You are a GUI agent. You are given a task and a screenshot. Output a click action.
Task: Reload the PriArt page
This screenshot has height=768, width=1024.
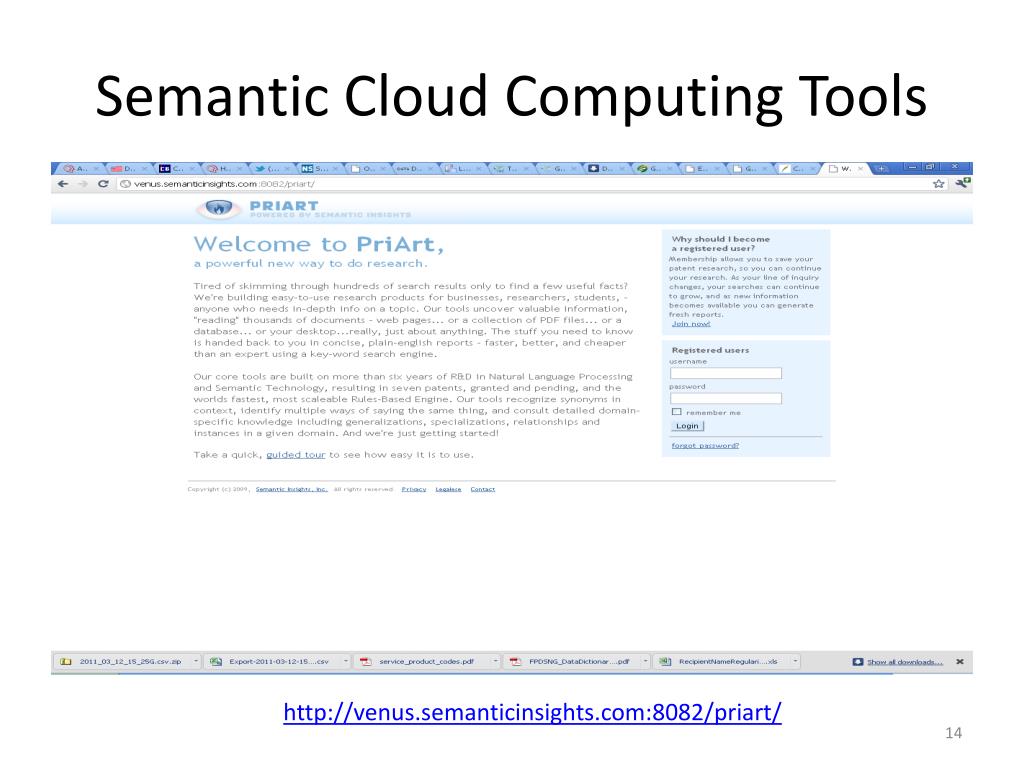pyautogui.click(x=103, y=184)
